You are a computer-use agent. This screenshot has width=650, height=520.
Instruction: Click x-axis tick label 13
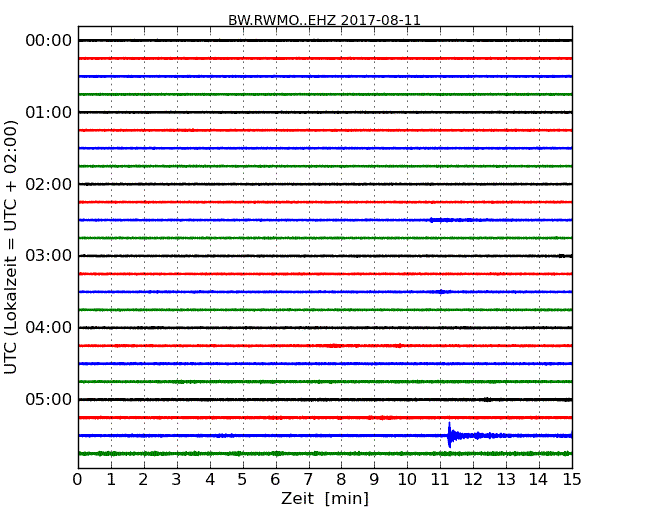(506, 480)
